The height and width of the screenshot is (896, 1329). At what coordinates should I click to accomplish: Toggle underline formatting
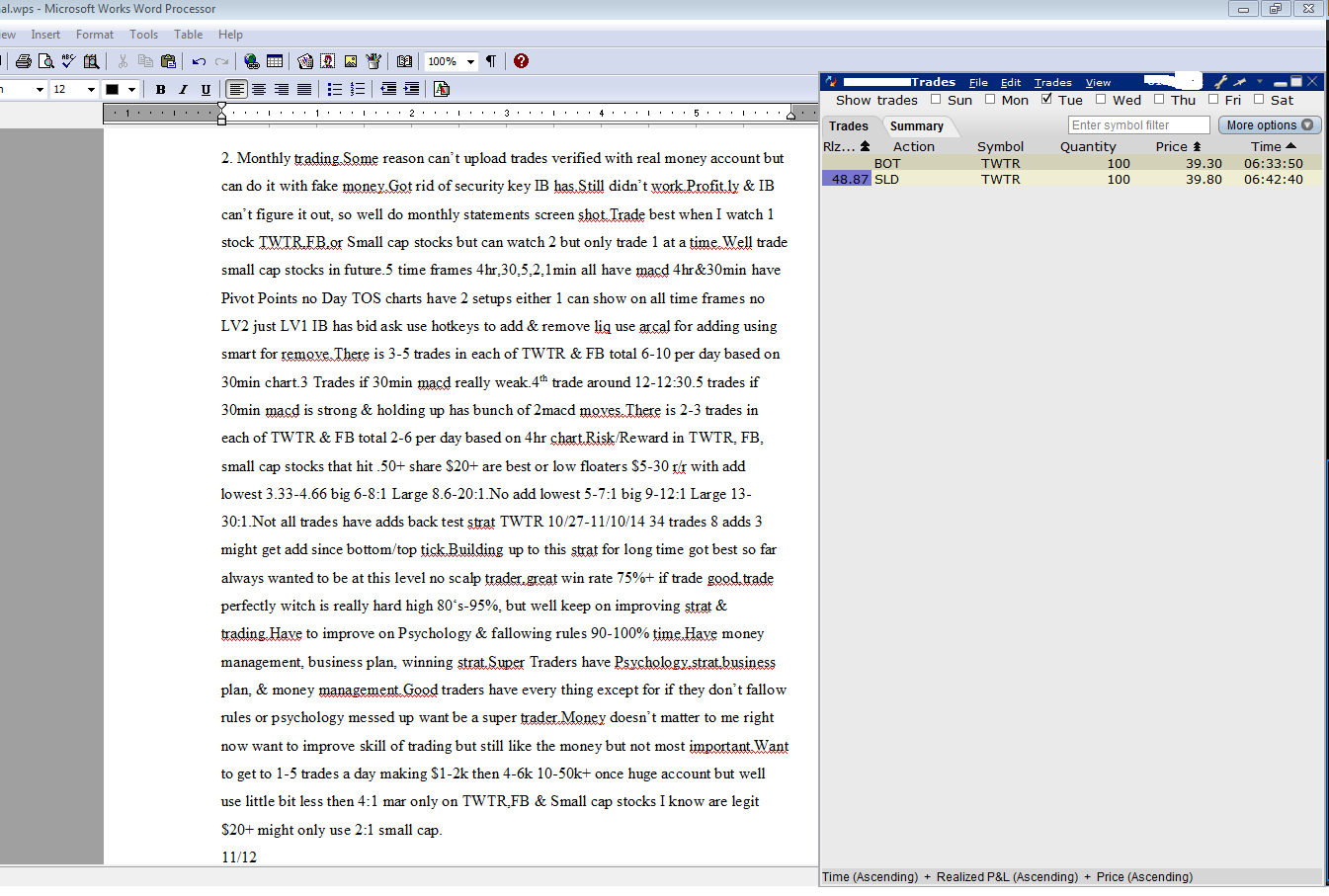[206, 89]
